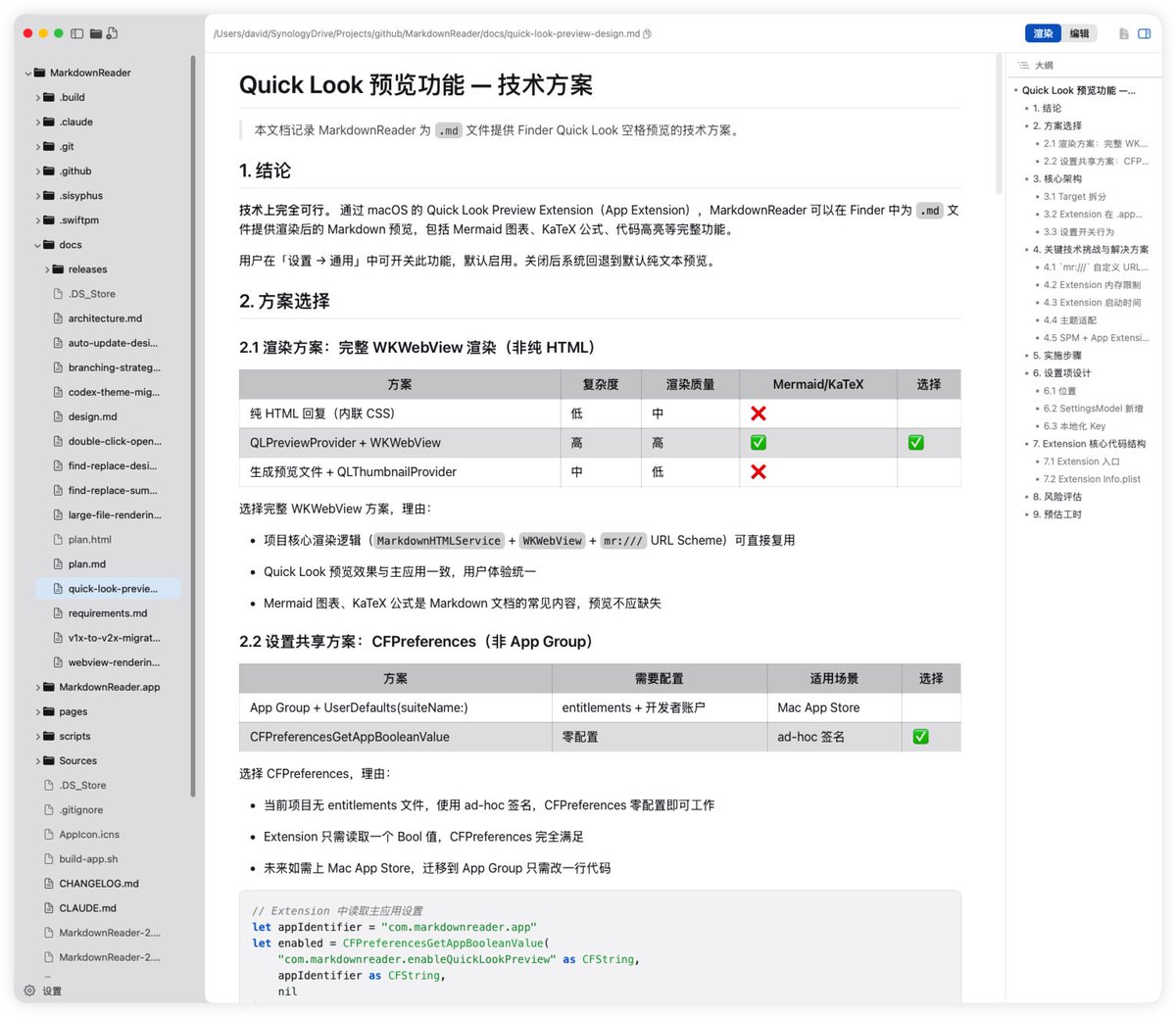Click the folder icon of MarkdownReader.app
This screenshot has height=1017, width=1176.
click(49, 688)
